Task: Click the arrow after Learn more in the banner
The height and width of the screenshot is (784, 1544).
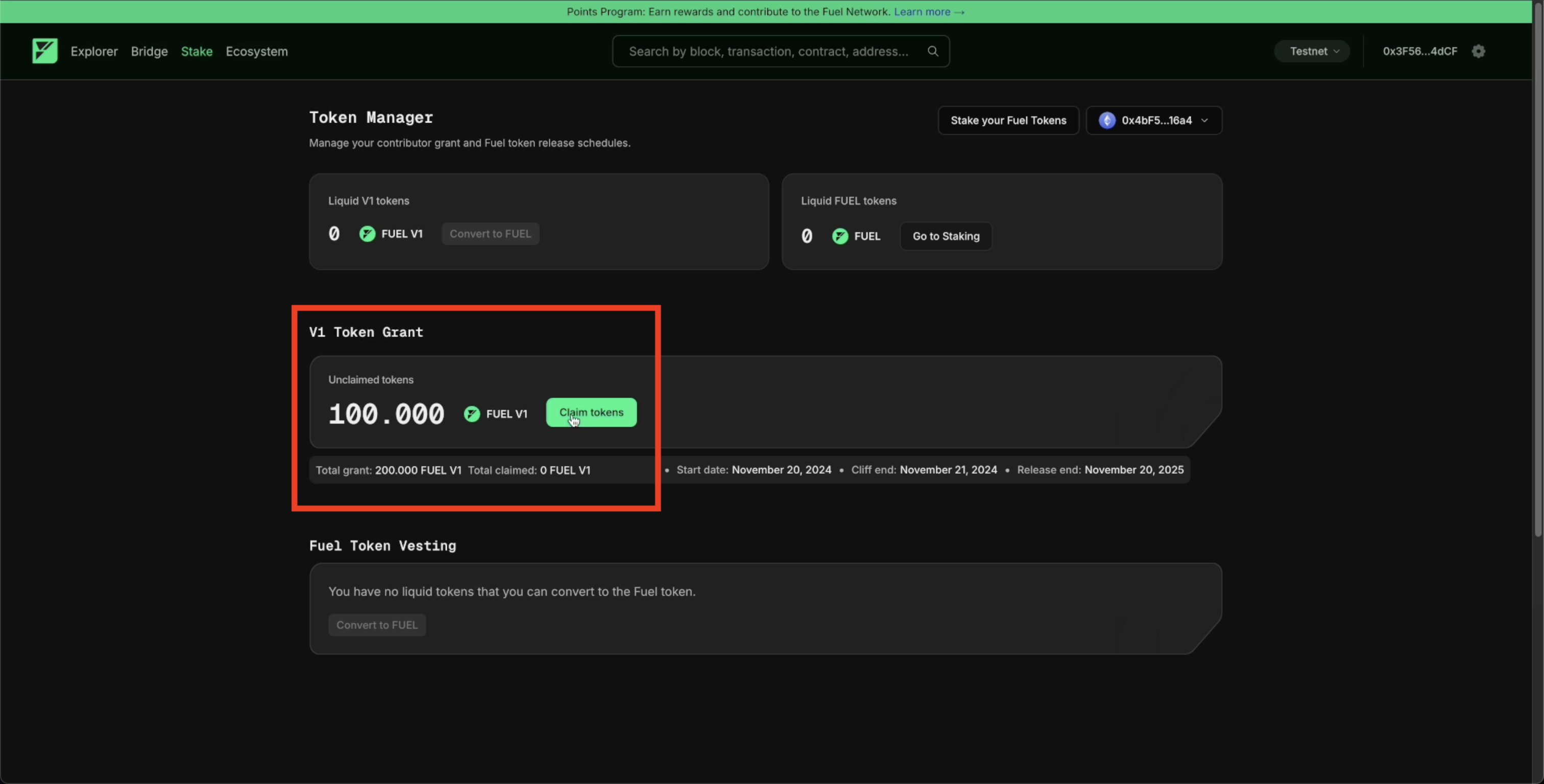Action: click(x=959, y=12)
